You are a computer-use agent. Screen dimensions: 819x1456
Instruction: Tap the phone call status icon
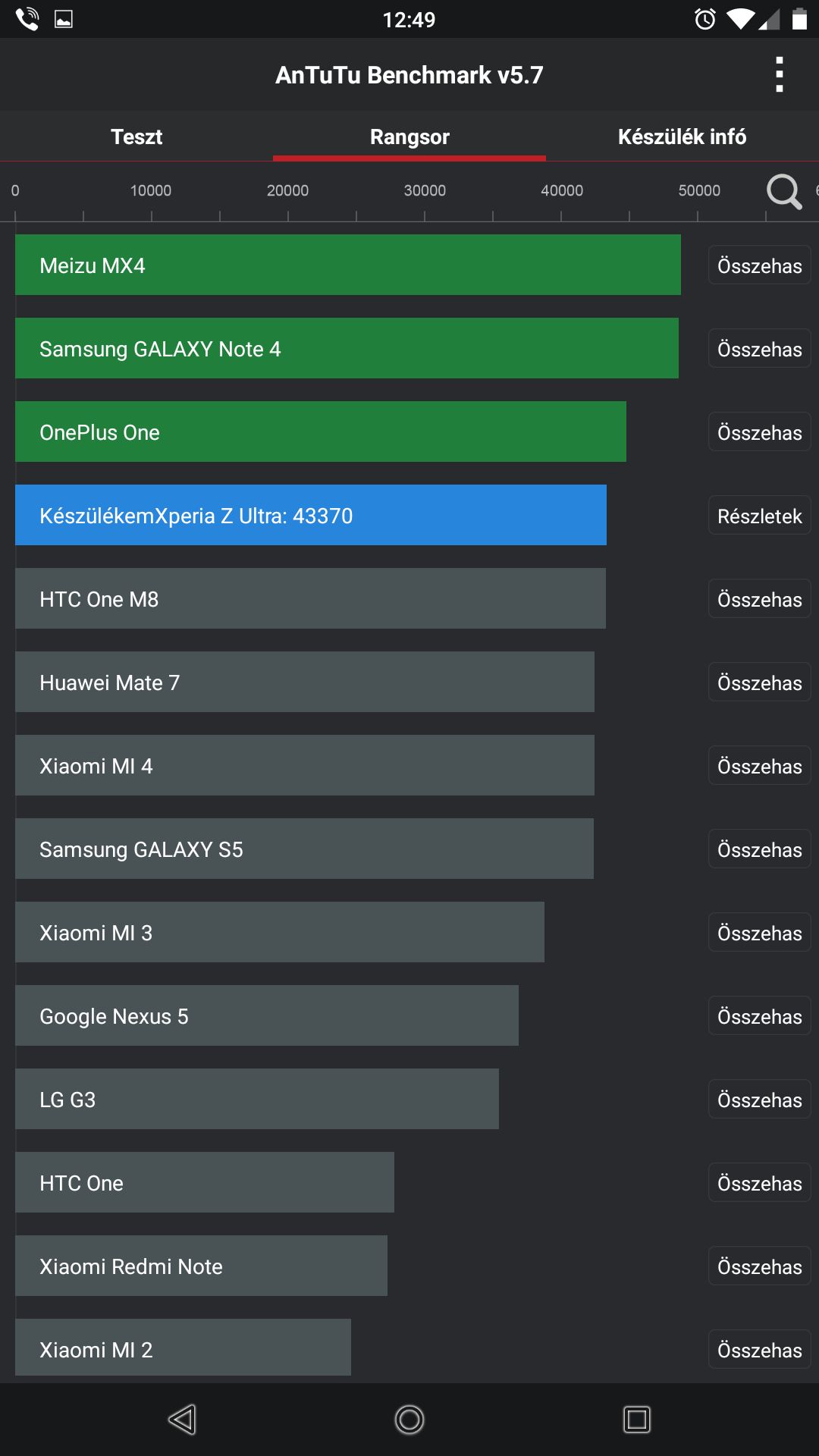click(x=27, y=19)
